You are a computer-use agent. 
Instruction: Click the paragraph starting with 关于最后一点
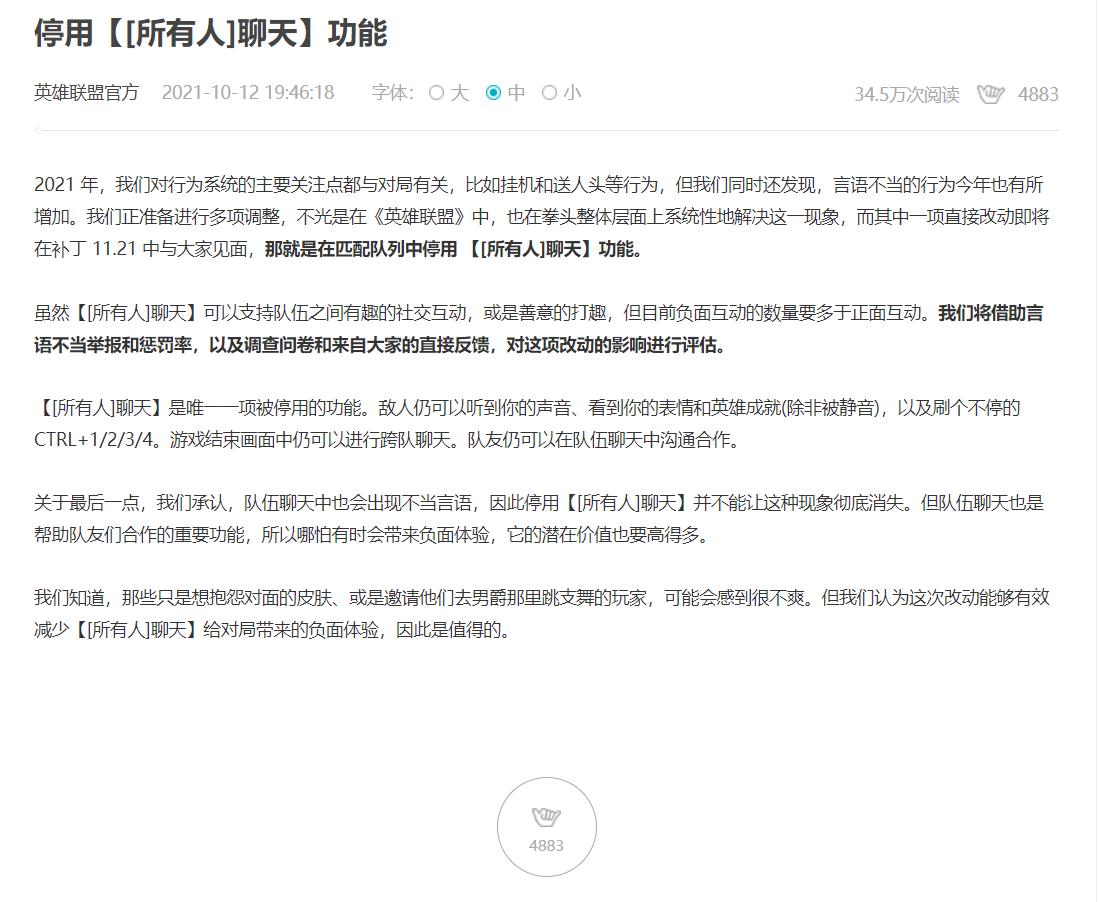(x=539, y=519)
